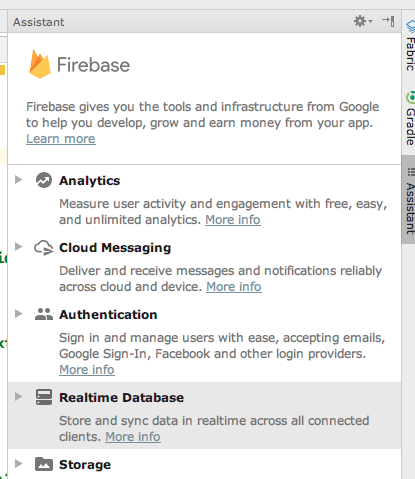Click the Storage folder image icon
The height and width of the screenshot is (479, 415).
tap(44, 464)
